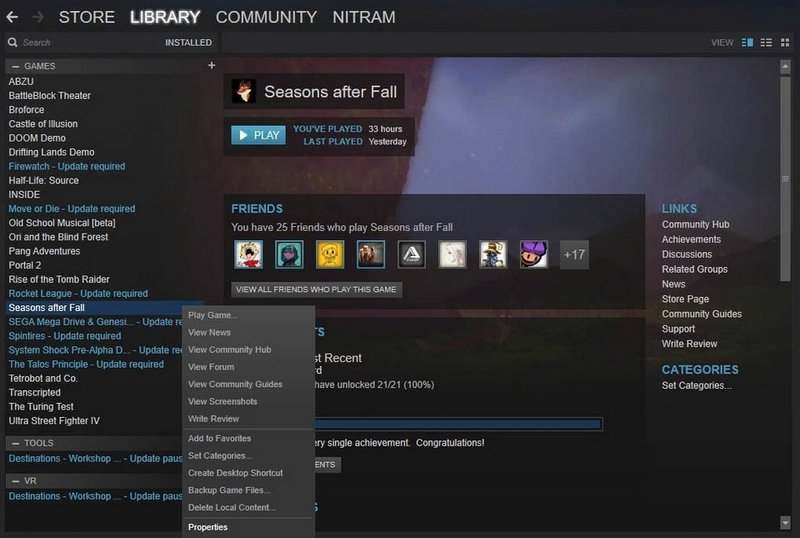
Task: Choose Add to Favorites in context menu
Action: point(248,438)
